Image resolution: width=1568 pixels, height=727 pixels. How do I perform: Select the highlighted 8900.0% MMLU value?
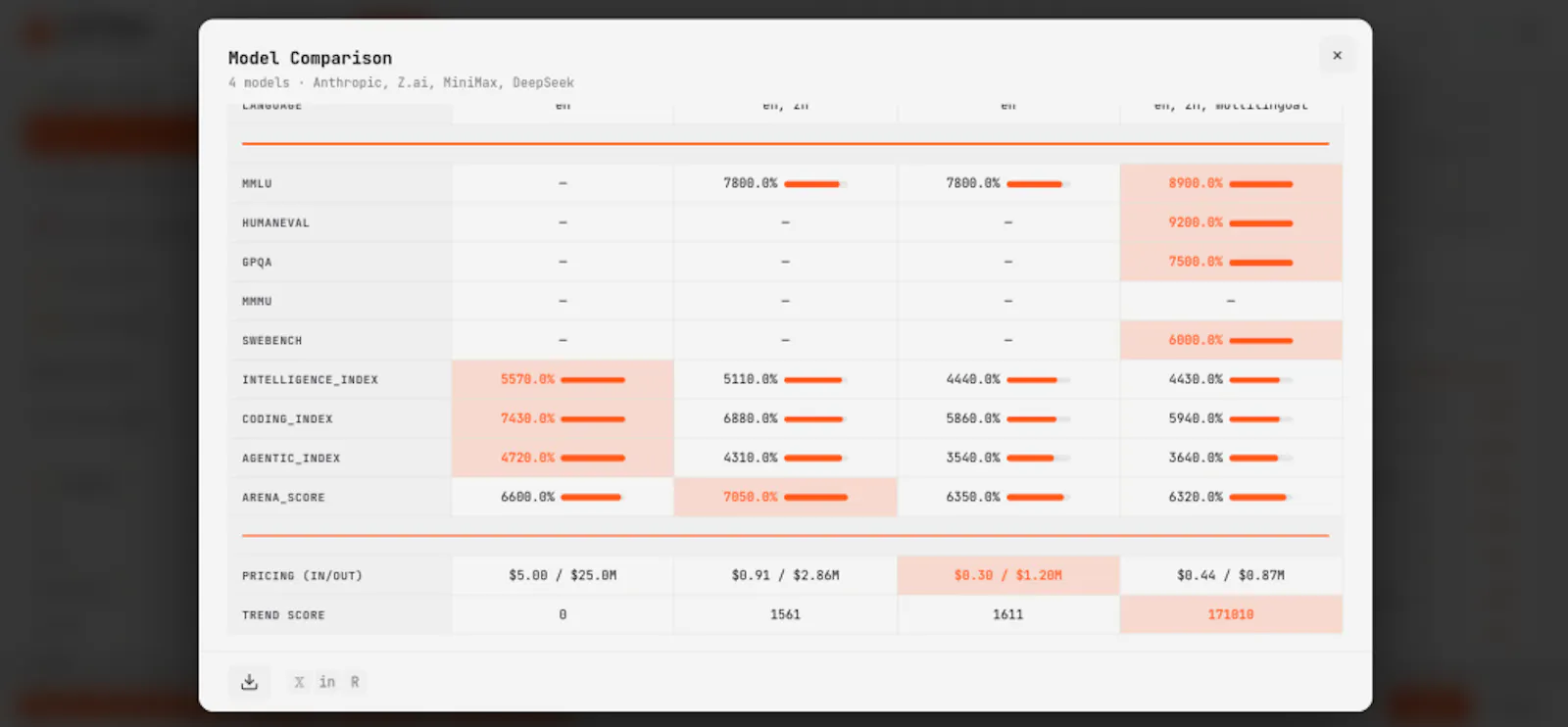click(1196, 183)
